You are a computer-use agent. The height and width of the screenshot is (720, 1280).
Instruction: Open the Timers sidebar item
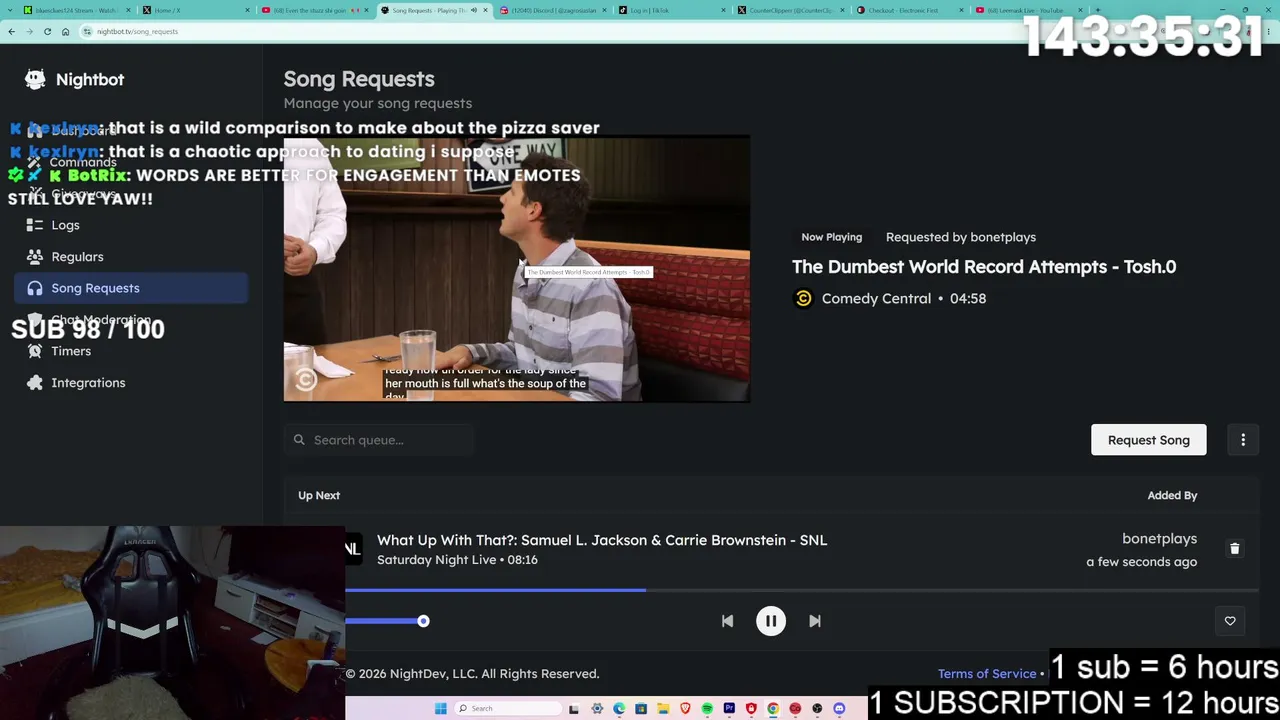coord(131,351)
